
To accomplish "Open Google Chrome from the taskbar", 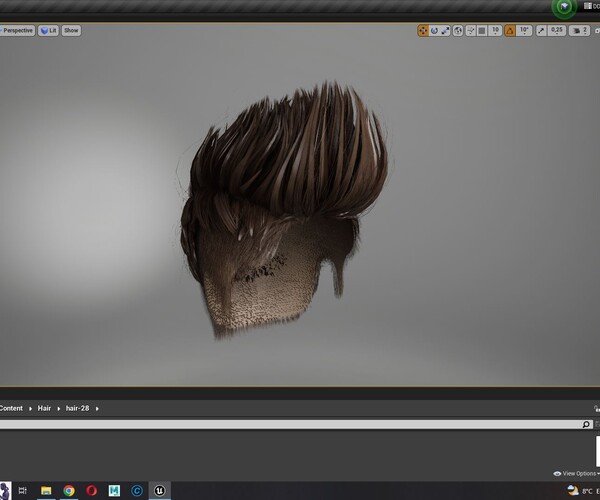I will click(x=69, y=490).
